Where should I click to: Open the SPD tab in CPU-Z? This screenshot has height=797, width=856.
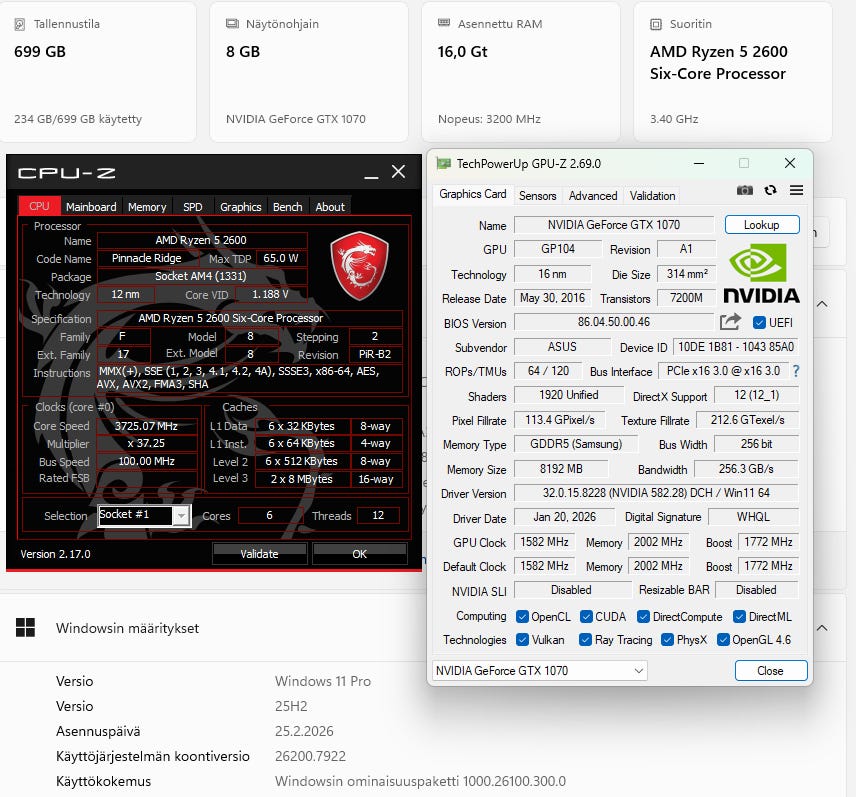pyautogui.click(x=193, y=207)
